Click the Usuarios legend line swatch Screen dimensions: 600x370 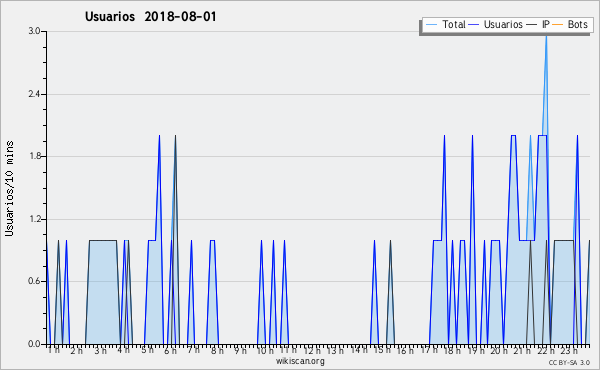[x=474, y=25]
